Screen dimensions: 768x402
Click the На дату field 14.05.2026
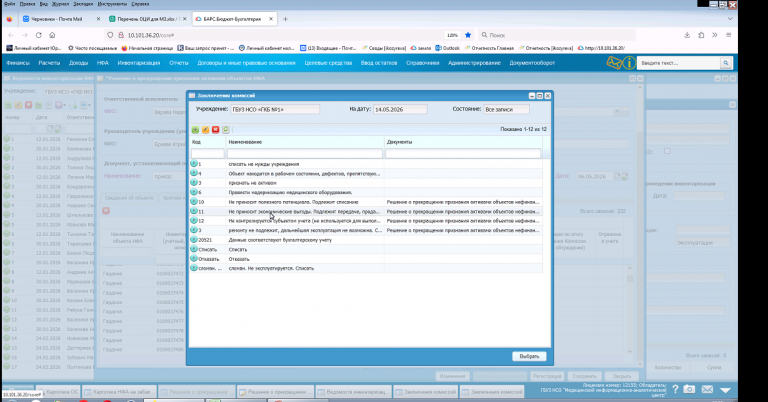pos(400,110)
